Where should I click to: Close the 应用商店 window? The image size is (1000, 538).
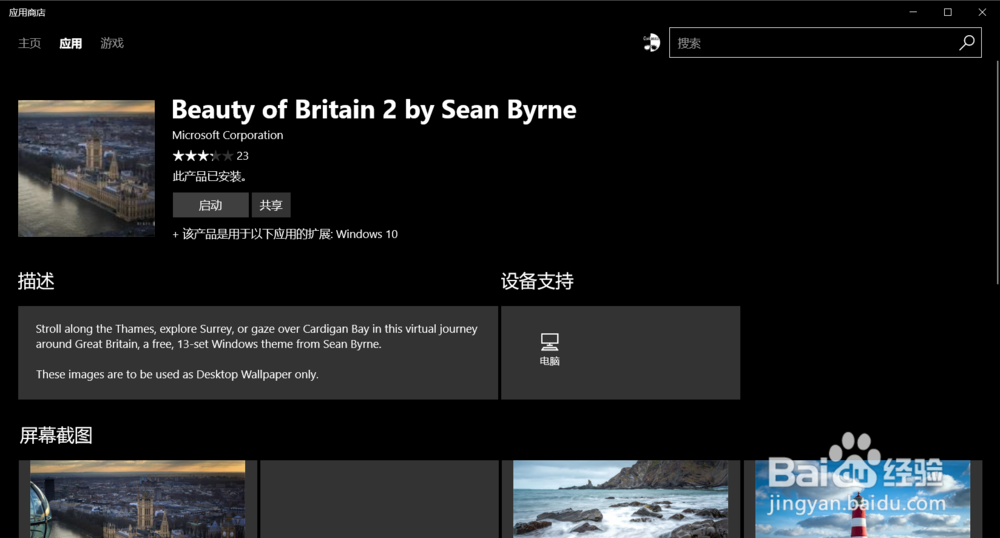coord(982,12)
